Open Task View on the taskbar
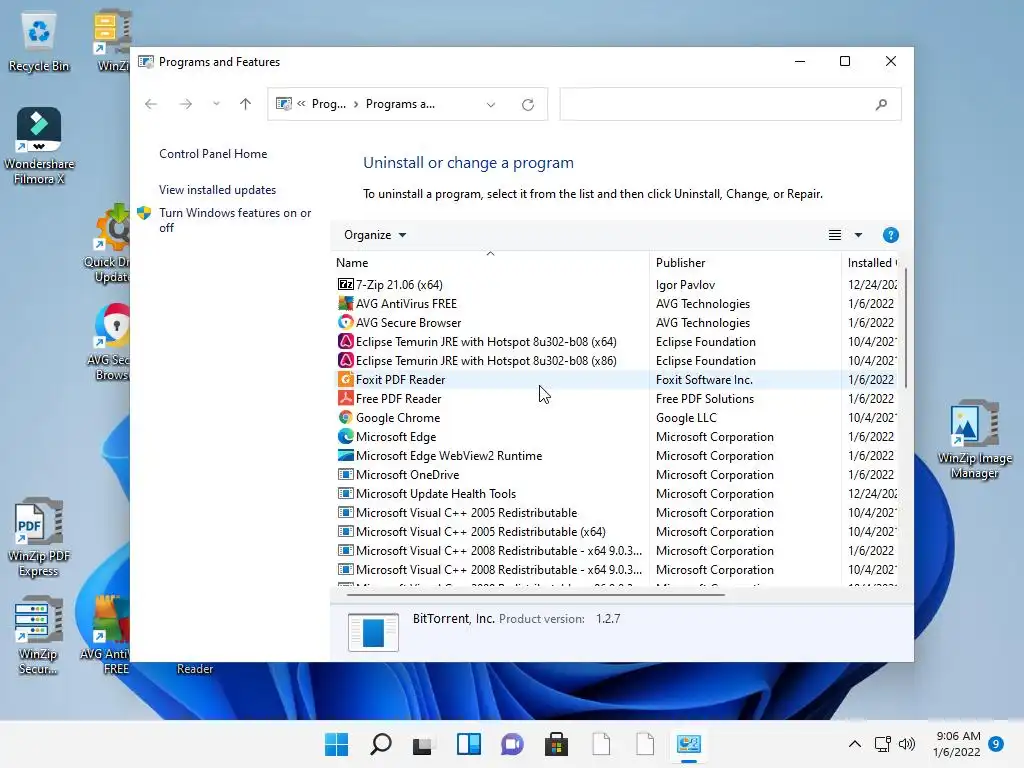The height and width of the screenshot is (768, 1024). [x=423, y=744]
